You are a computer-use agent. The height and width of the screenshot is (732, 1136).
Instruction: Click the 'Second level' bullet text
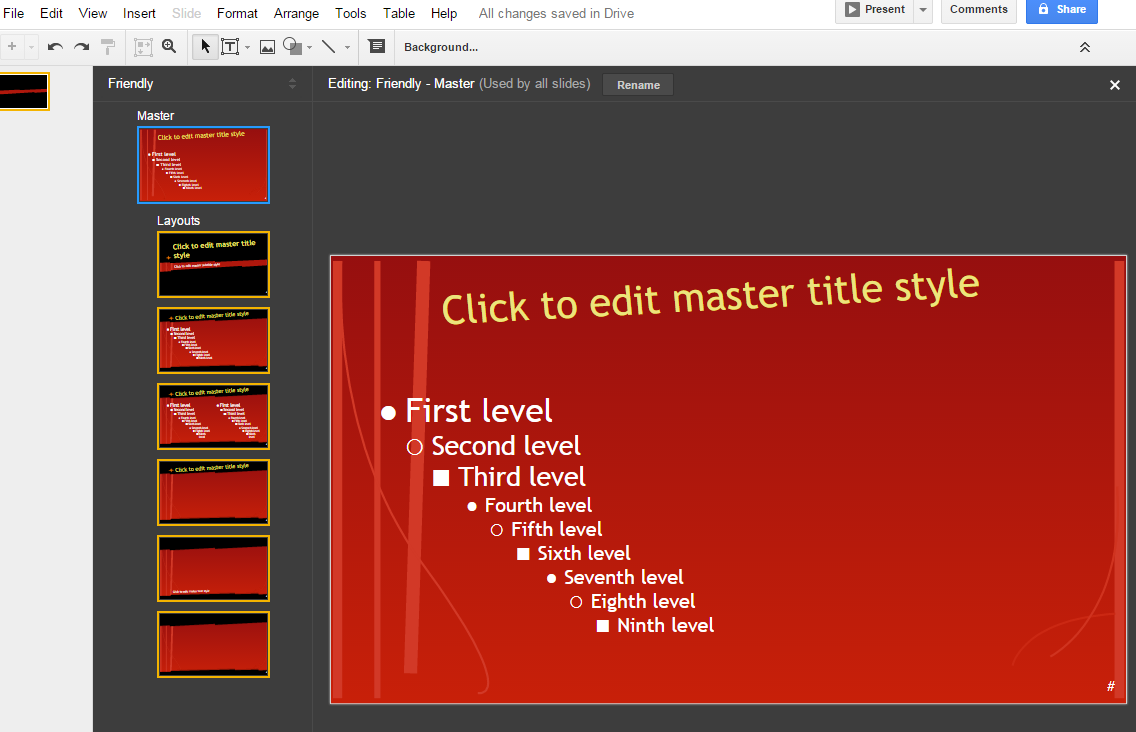[x=506, y=446]
